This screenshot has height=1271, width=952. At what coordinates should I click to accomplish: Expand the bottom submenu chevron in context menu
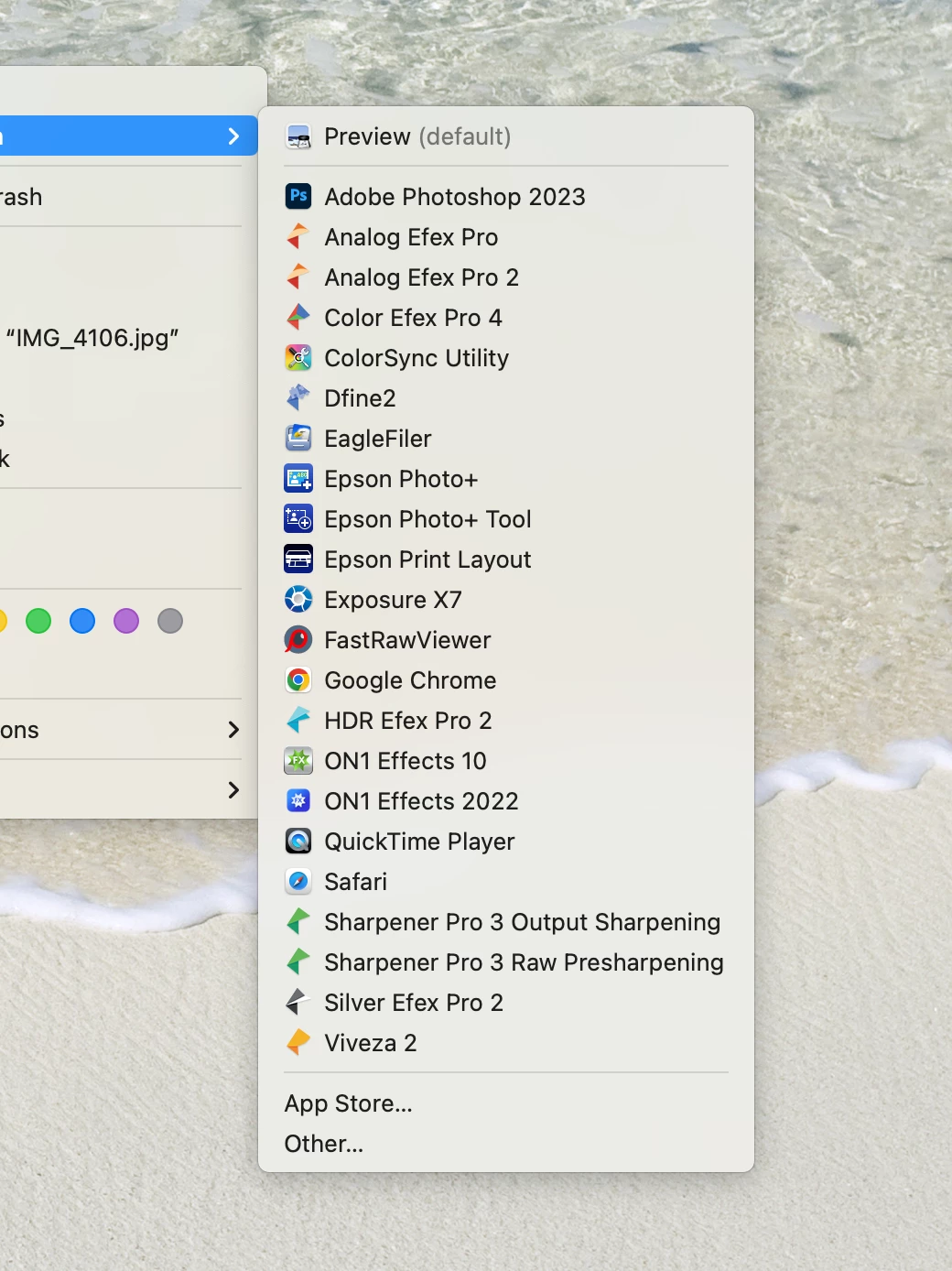pos(233,789)
